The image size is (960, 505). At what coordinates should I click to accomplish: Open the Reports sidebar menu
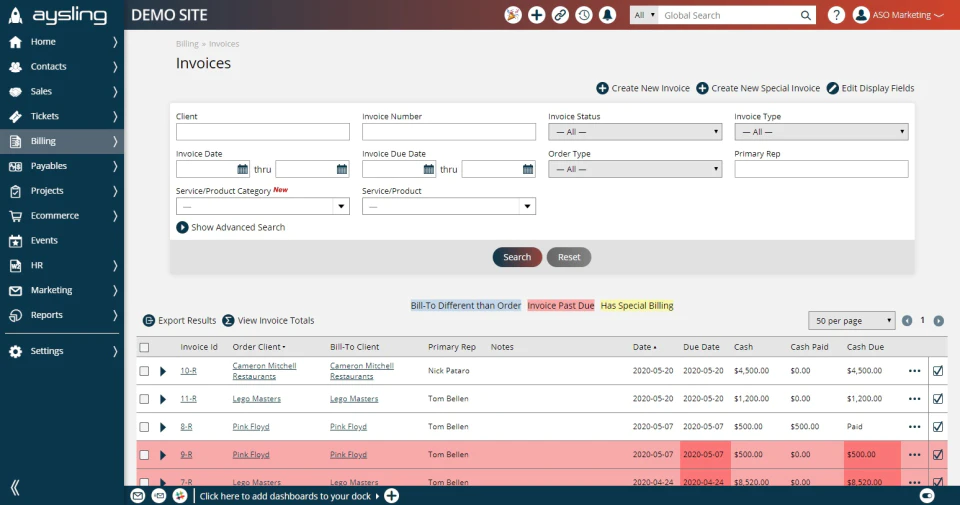pyautogui.click(x=62, y=315)
